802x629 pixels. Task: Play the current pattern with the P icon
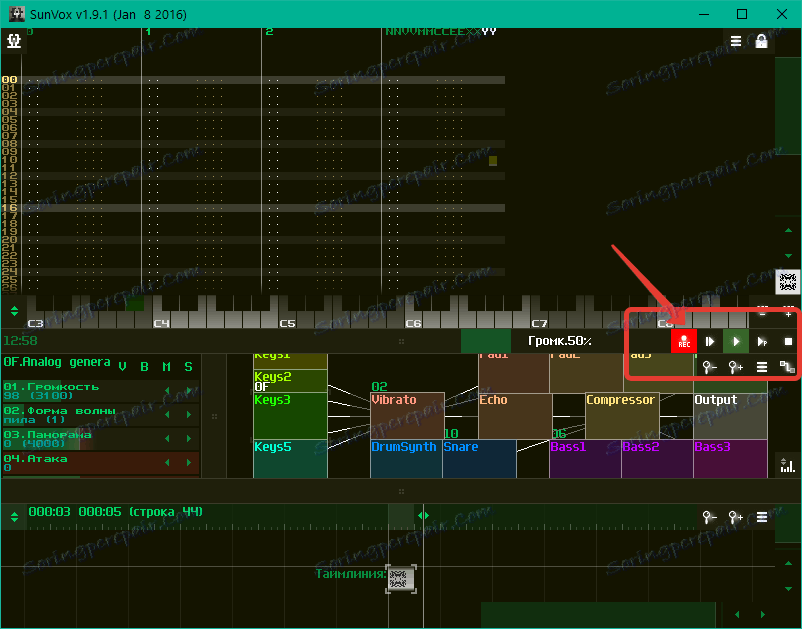762,341
